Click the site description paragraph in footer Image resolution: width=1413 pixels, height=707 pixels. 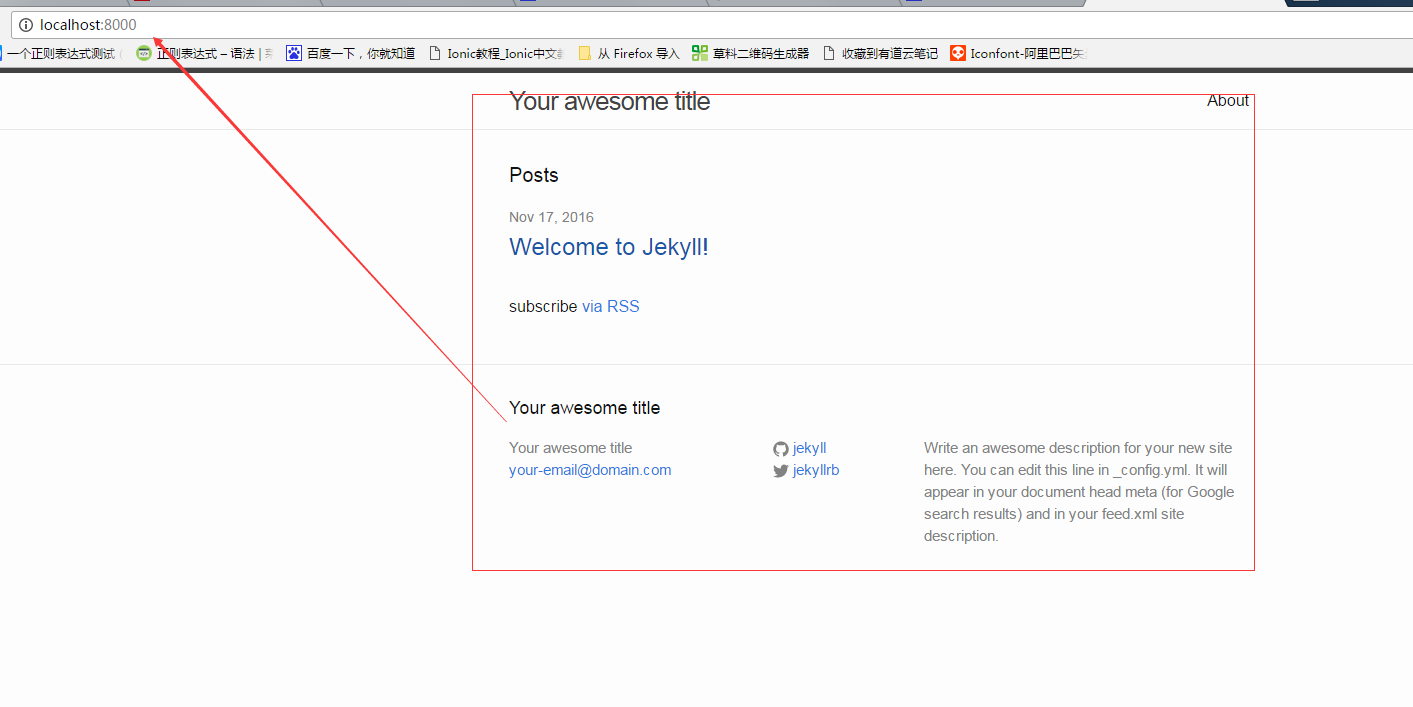point(1079,492)
